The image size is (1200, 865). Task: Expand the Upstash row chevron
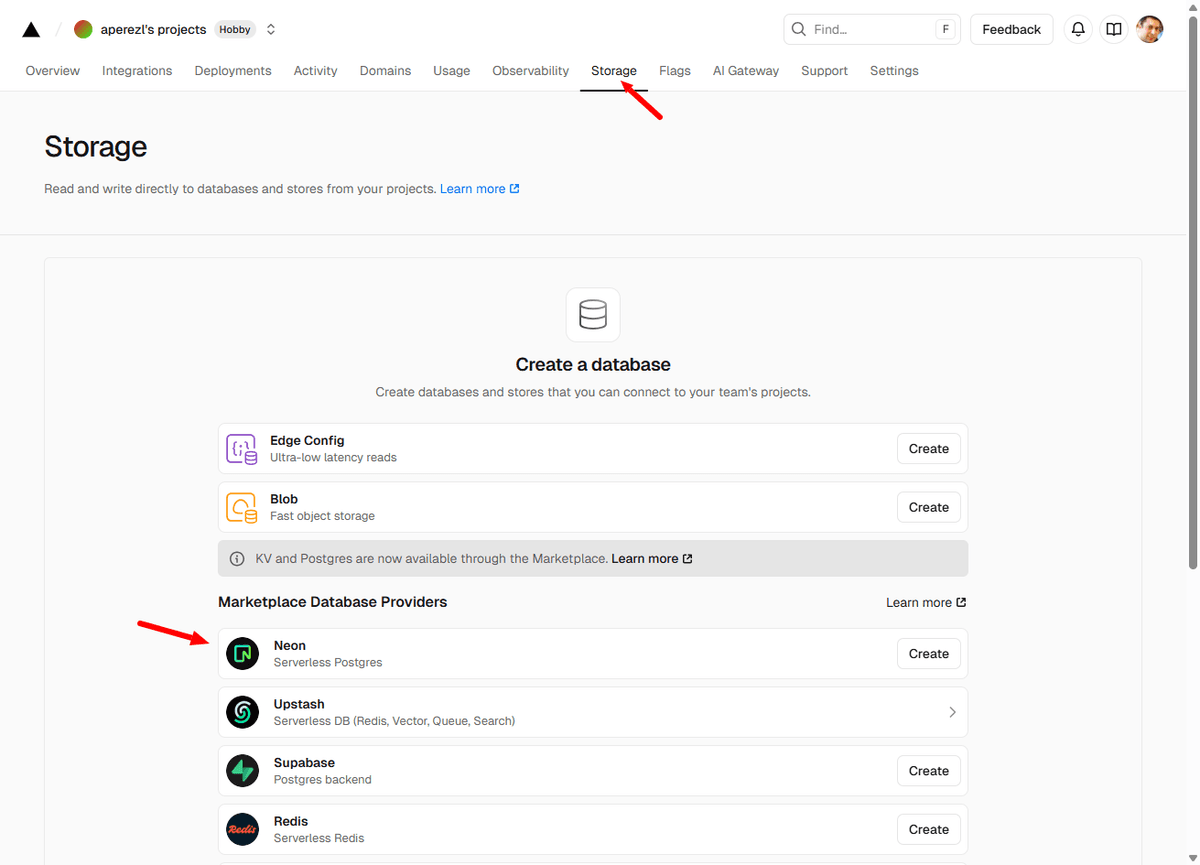click(951, 712)
